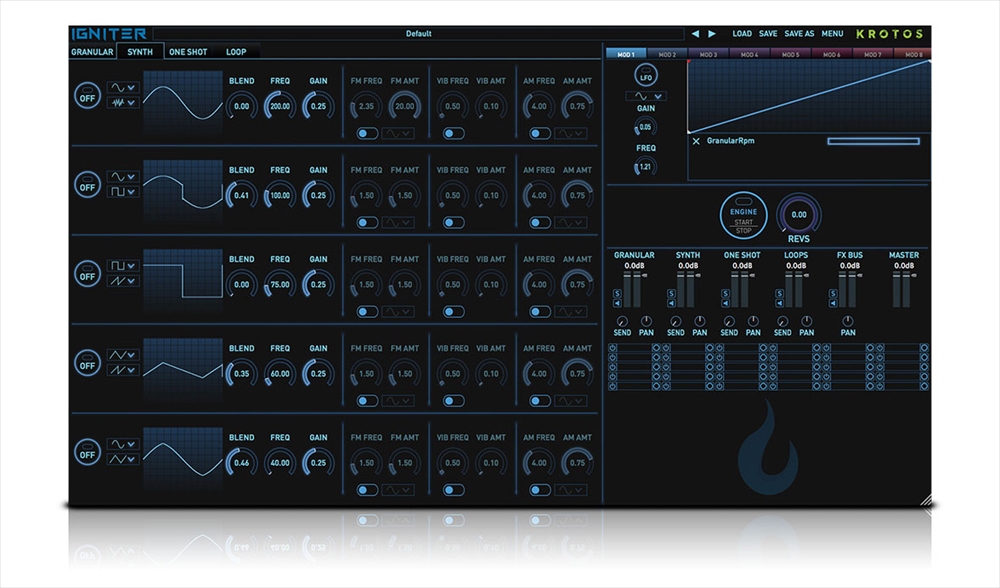Image resolution: width=1000 pixels, height=588 pixels.
Task: Open the square waveform dropdown on the 100.00 oscillator
Action: tap(123, 191)
